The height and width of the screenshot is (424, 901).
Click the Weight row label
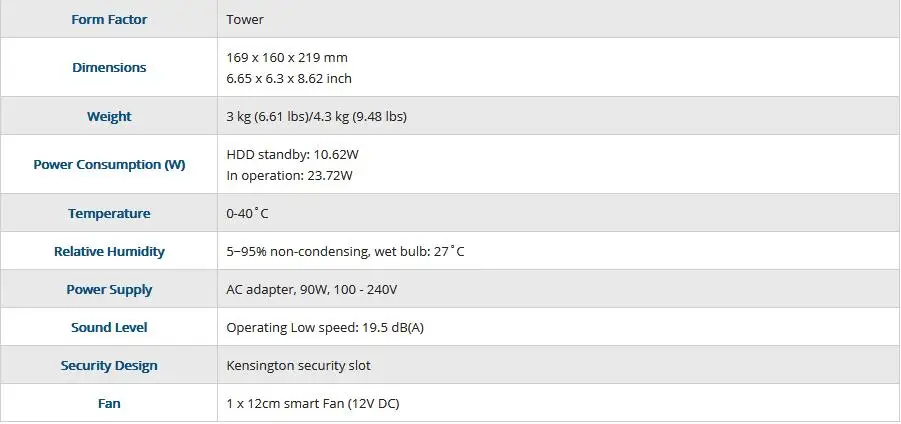(x=109, y=116)
